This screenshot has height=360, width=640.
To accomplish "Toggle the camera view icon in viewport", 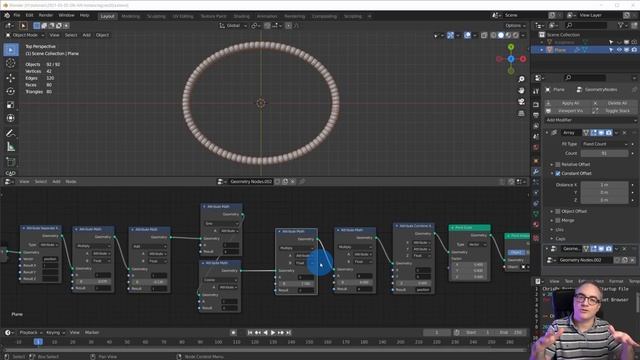I will click(x=521, y=102).
